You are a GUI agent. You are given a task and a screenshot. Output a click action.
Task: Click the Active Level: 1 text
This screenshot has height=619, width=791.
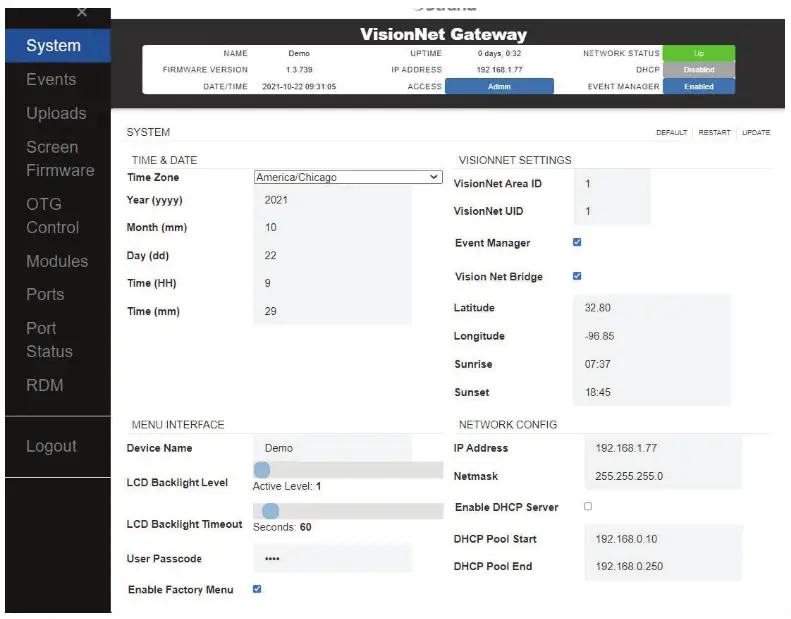click(287, 486)
